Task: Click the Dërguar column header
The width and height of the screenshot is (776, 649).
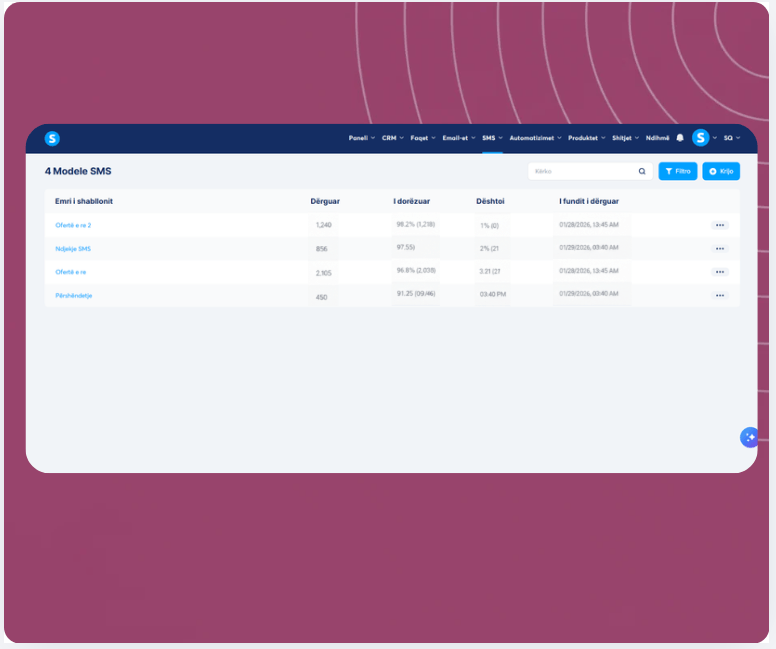Action: [325, 201]
